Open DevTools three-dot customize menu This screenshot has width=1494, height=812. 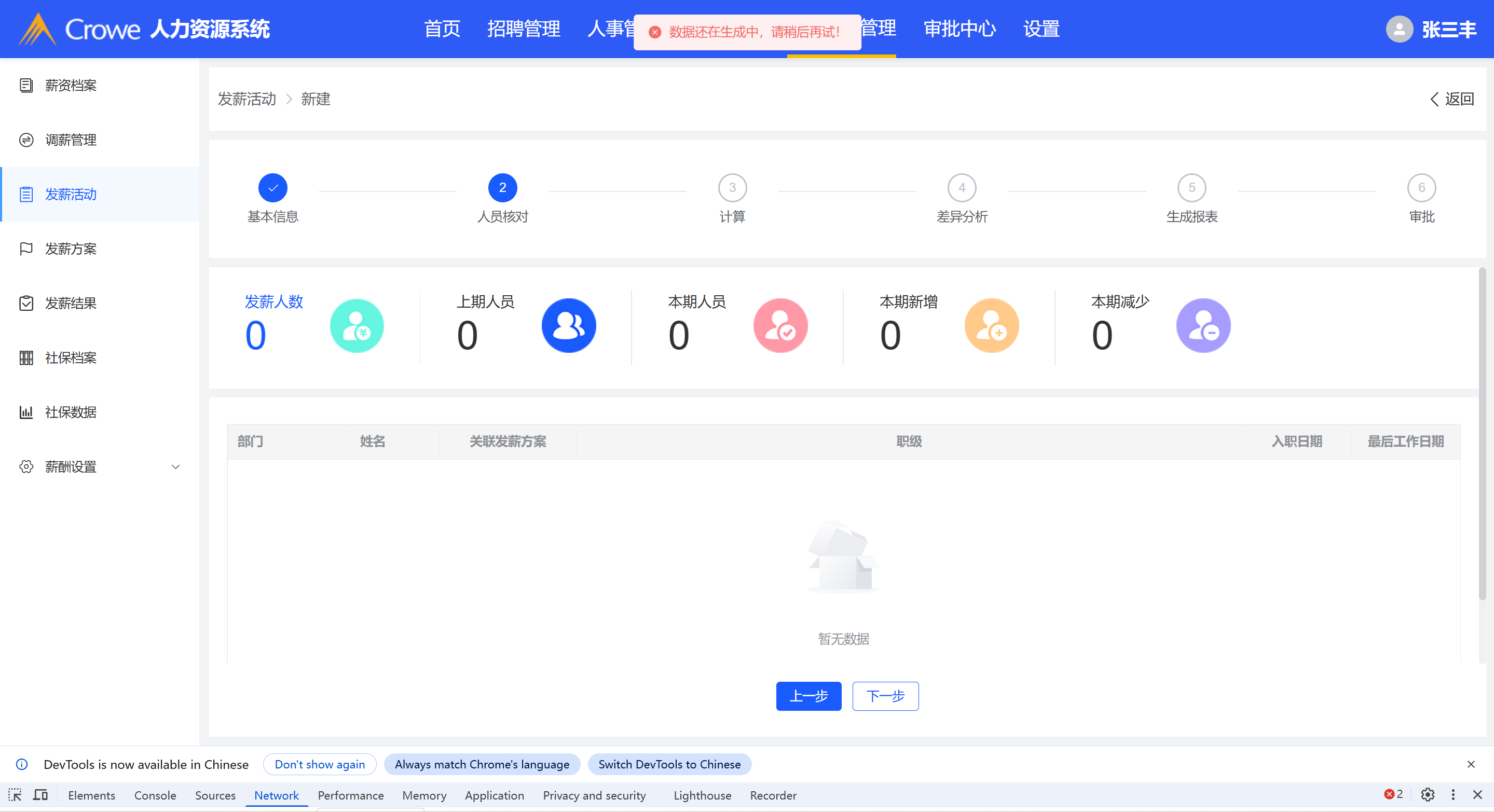(1453, 794)
